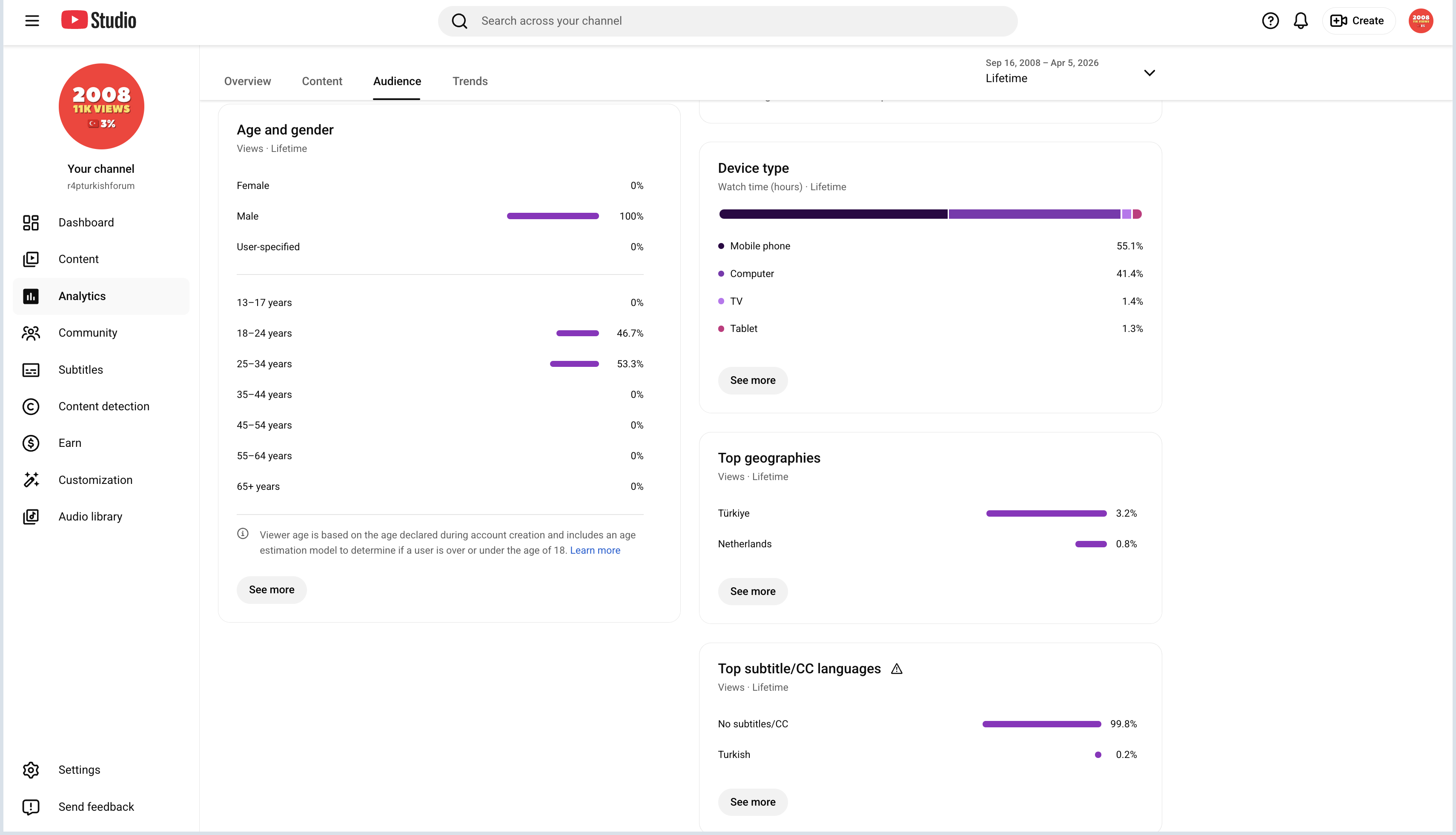Screen dimensions: 1456x835
Task: Focus the Search across your channel field
Action: pos(728,21)
